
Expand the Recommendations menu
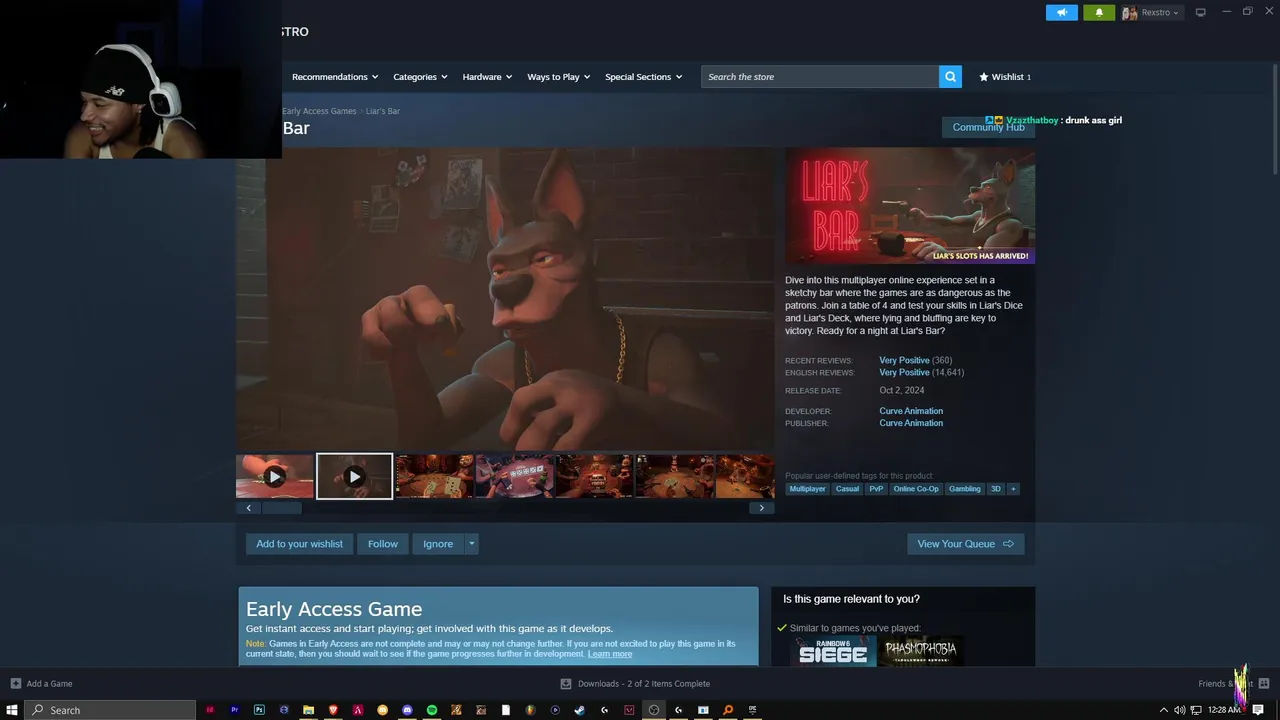(335, 76)
